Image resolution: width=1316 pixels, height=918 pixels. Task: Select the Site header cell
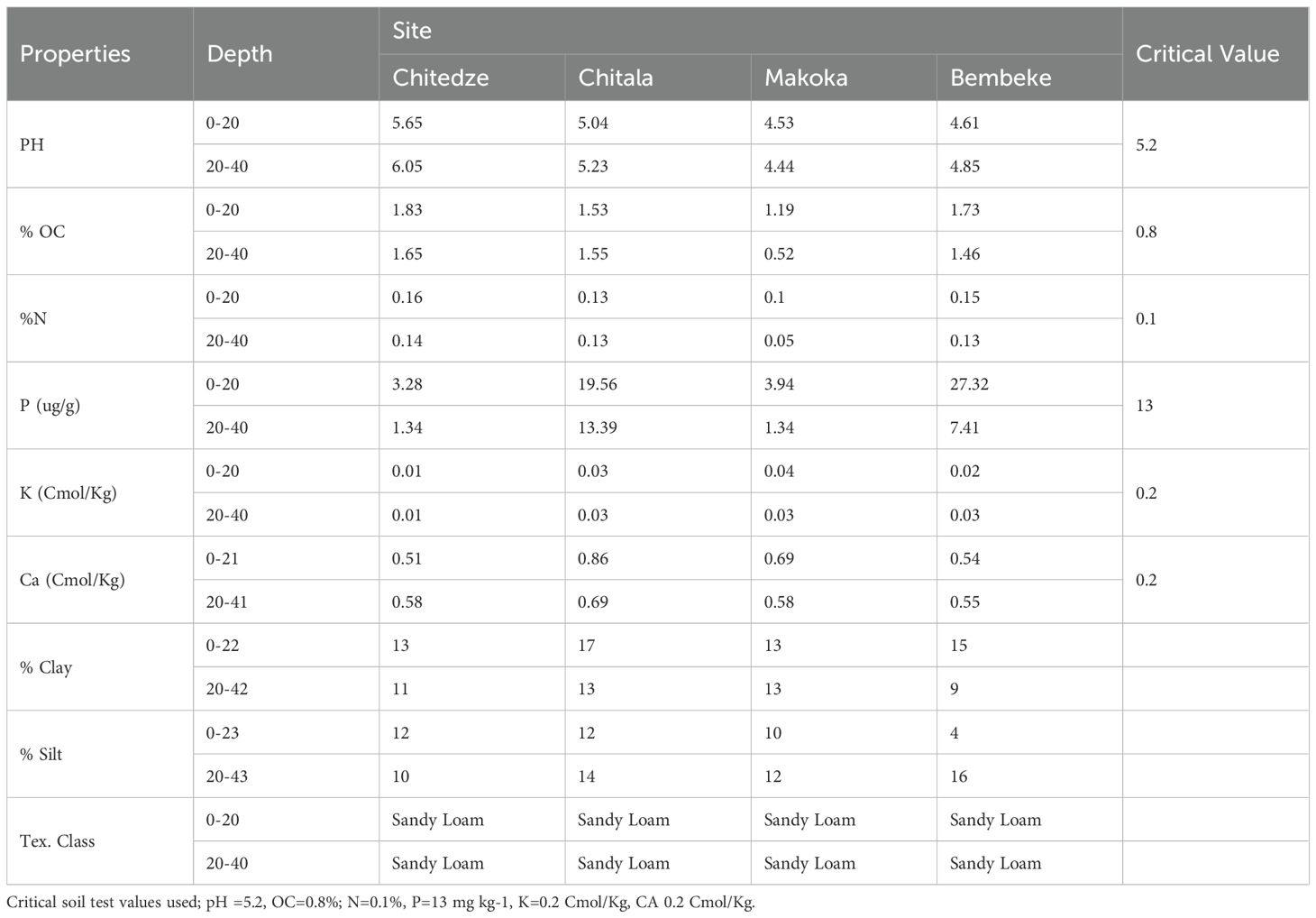(412, 31)
